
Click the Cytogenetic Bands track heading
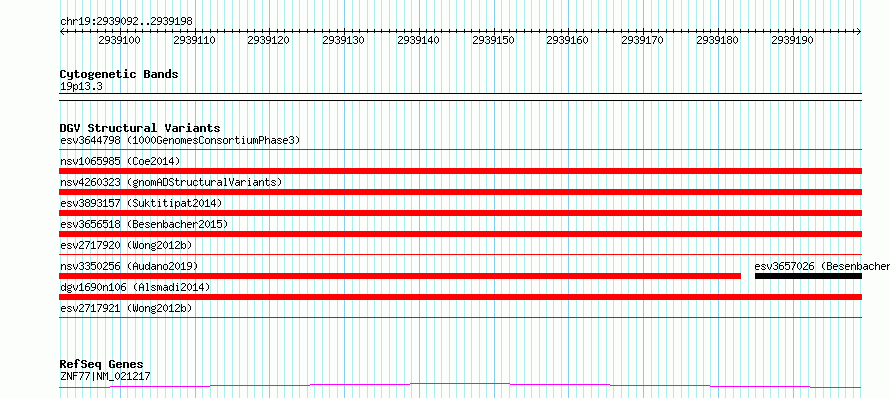click(119, 74)
